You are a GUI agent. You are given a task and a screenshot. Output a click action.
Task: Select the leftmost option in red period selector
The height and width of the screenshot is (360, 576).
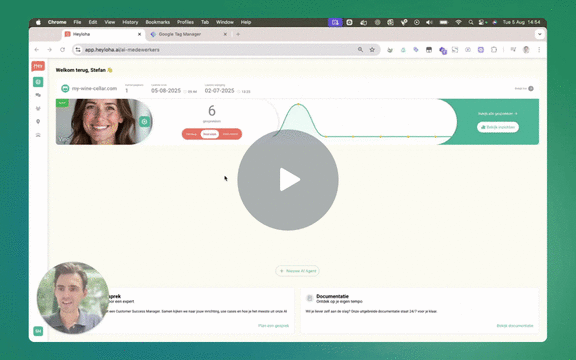(191, 134)
